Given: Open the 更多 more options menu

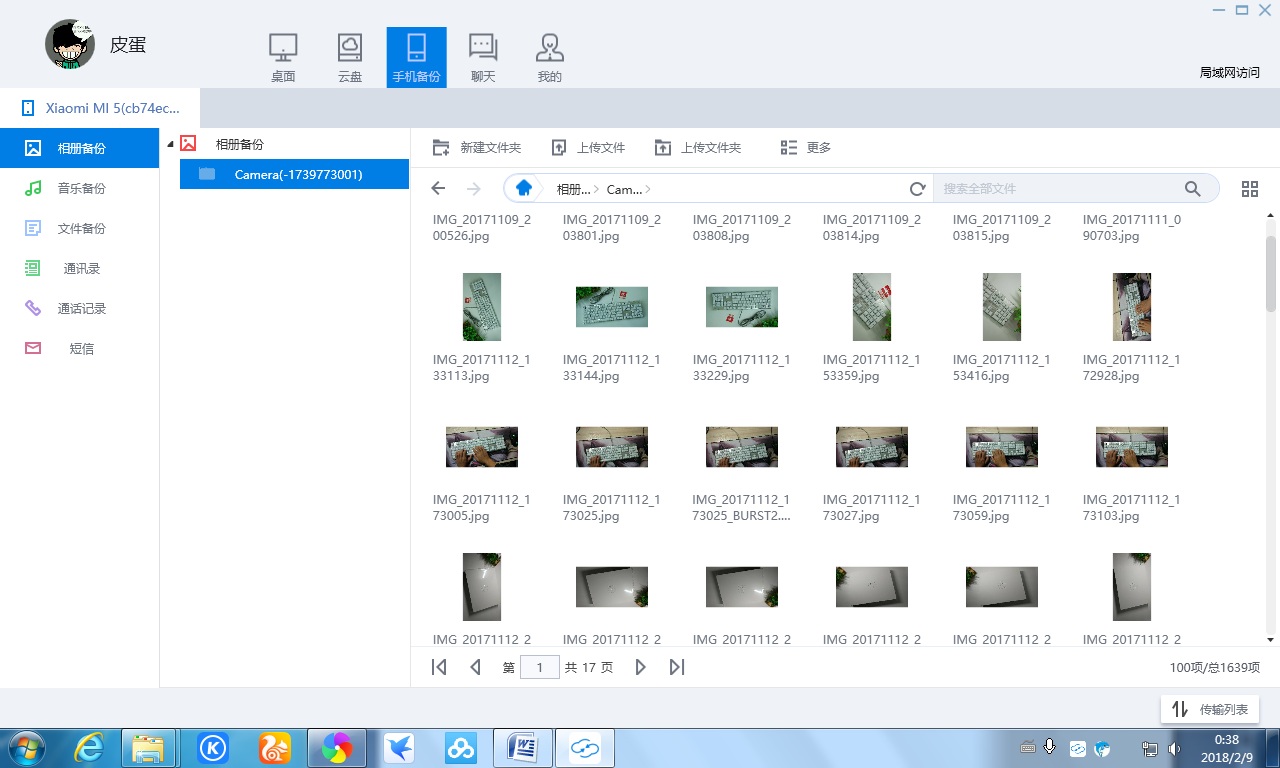Looking at the screenshot, I should [806, 148].
